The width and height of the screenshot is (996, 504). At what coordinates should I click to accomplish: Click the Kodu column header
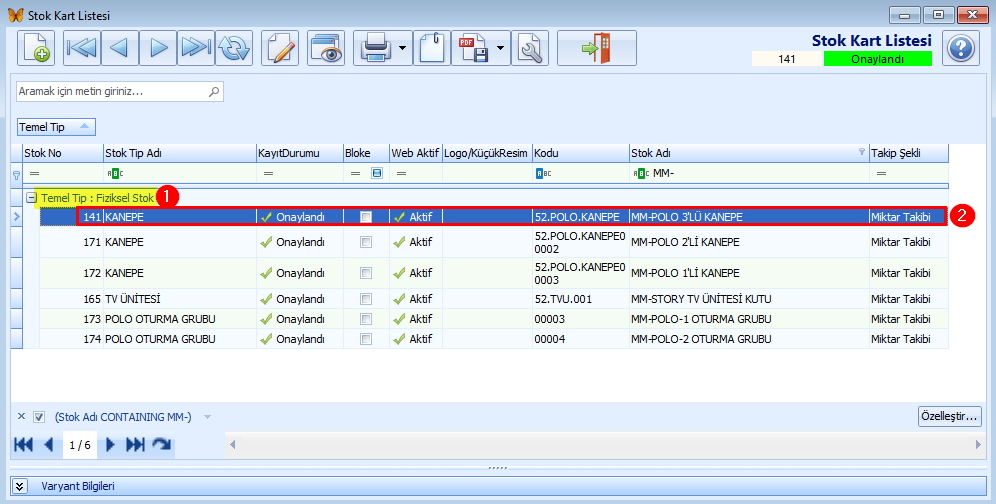(x=581, y=153)
